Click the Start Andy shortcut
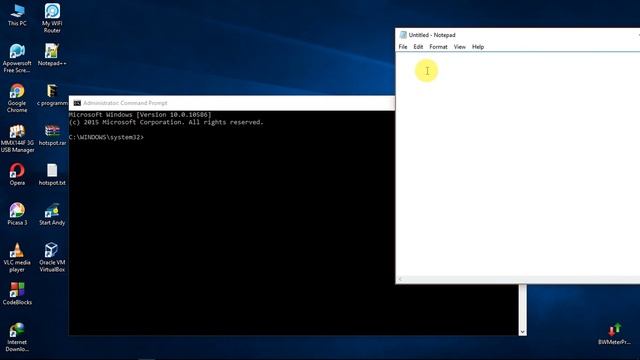Viewport: 640px width, 360px height. (x=52, y=214)
